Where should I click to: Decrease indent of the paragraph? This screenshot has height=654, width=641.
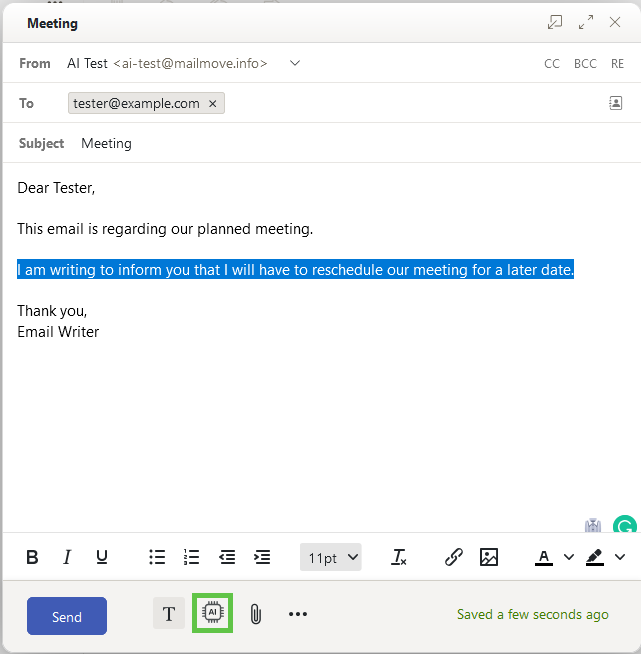click(227, 557)
